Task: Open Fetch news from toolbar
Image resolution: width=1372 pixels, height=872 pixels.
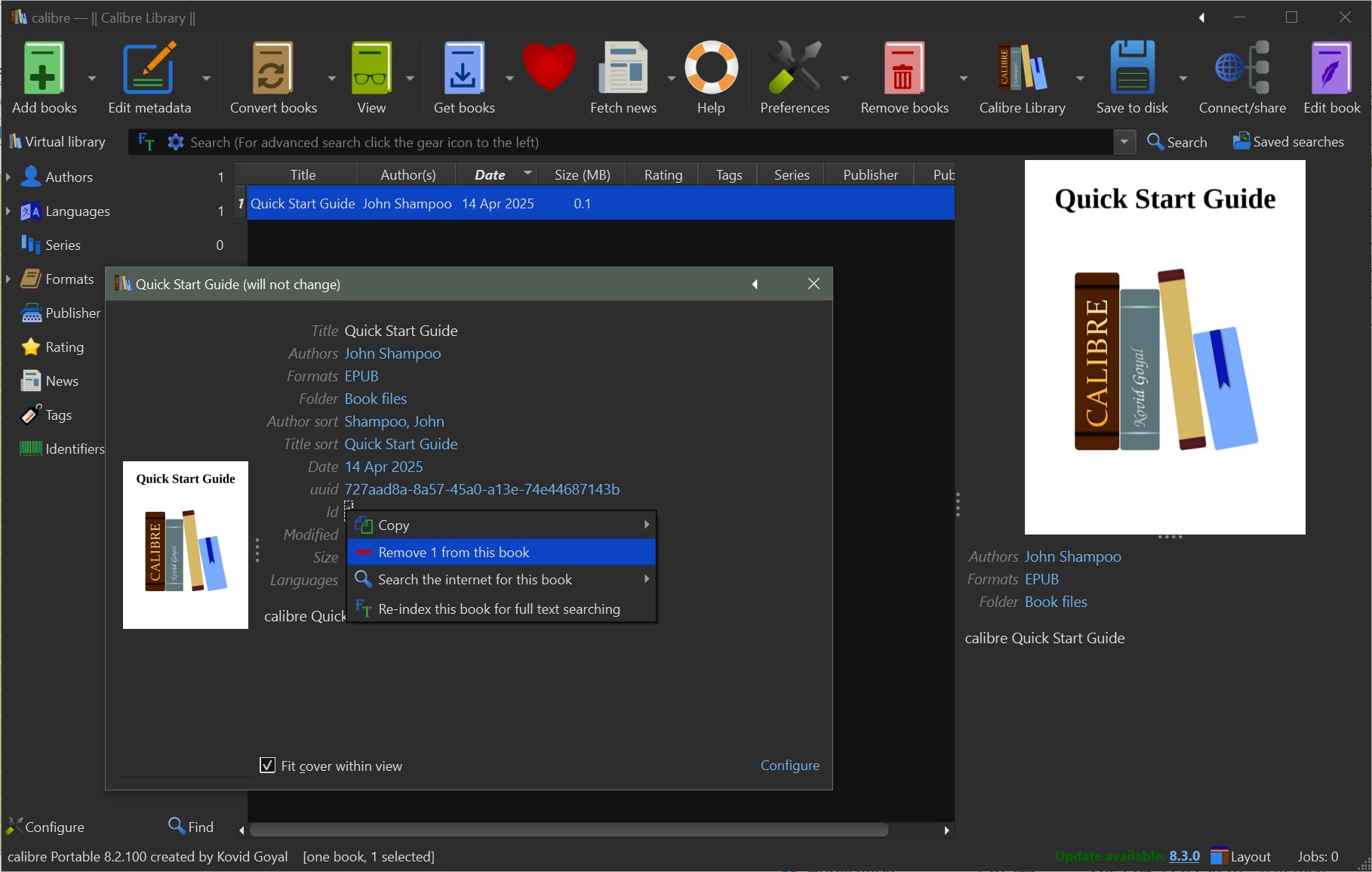Action: click(x=623, y=69)
